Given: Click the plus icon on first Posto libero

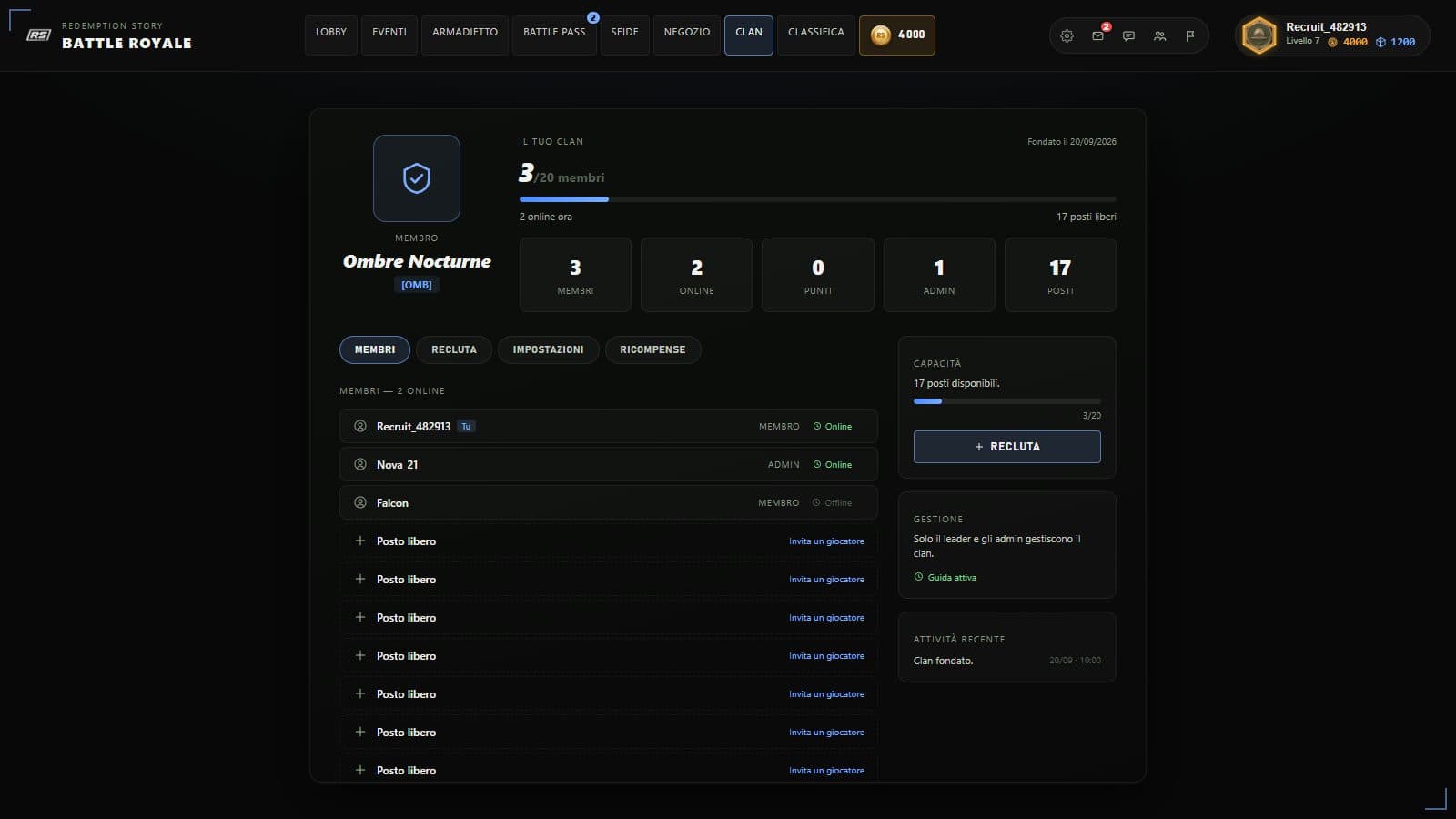Looking at the screenshot, I should point(360,541).
